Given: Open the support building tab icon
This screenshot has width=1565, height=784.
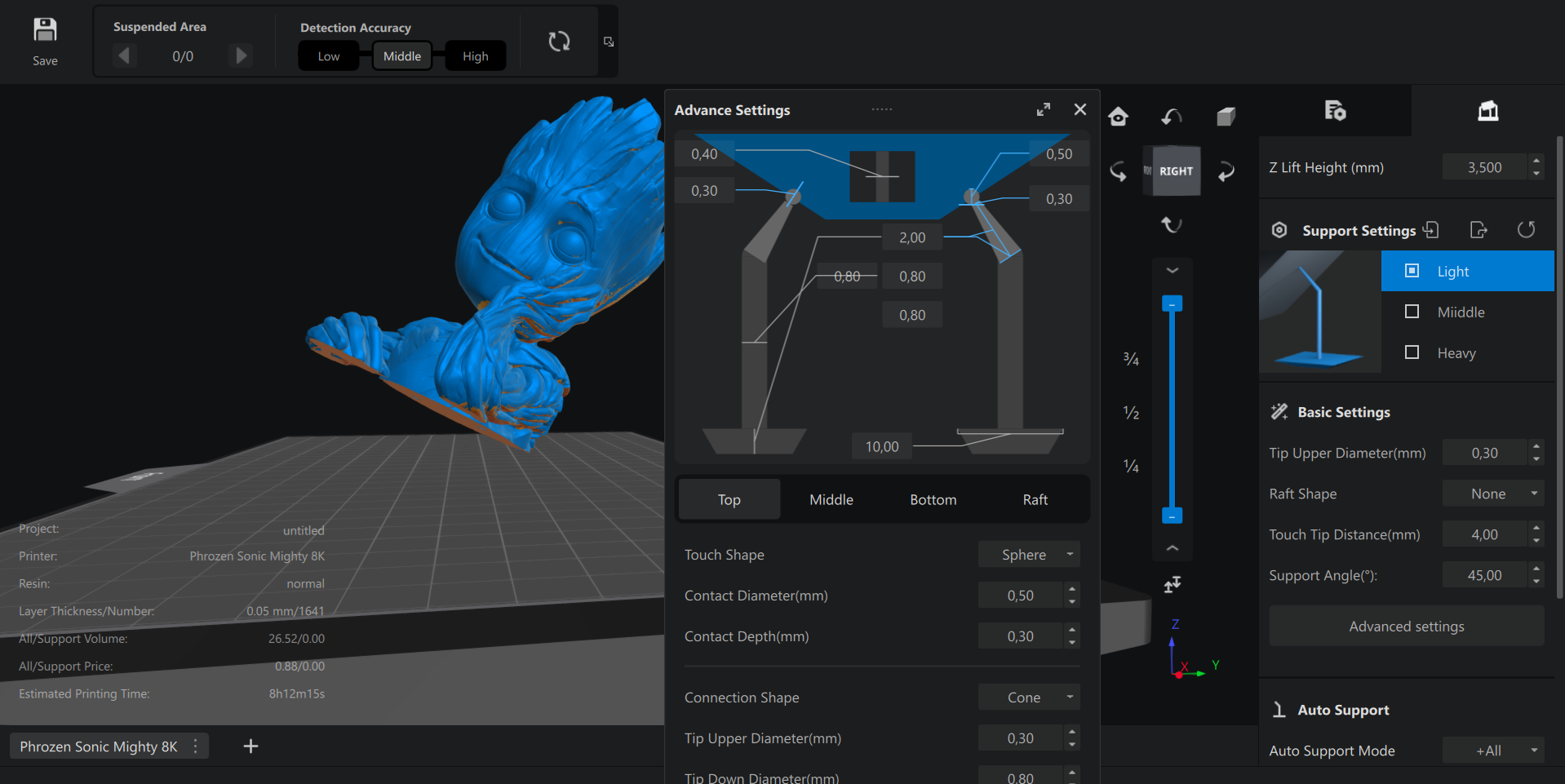Looking at the screenshot, I should [1488, 110].
